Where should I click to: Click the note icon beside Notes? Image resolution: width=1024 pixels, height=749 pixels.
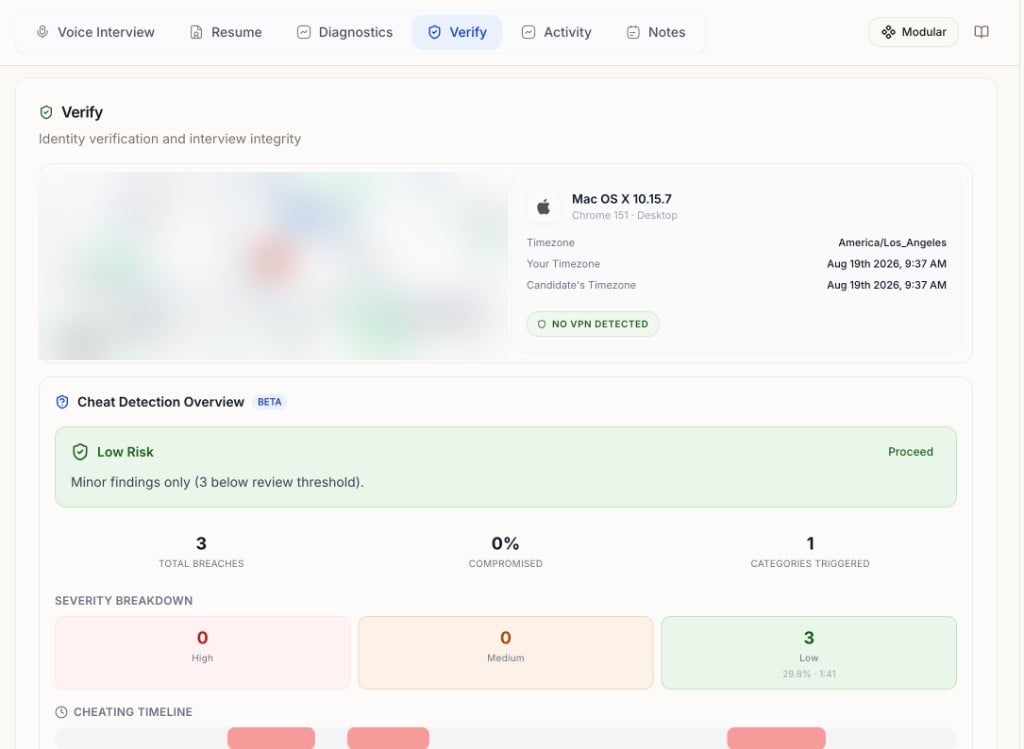(633, 32)
